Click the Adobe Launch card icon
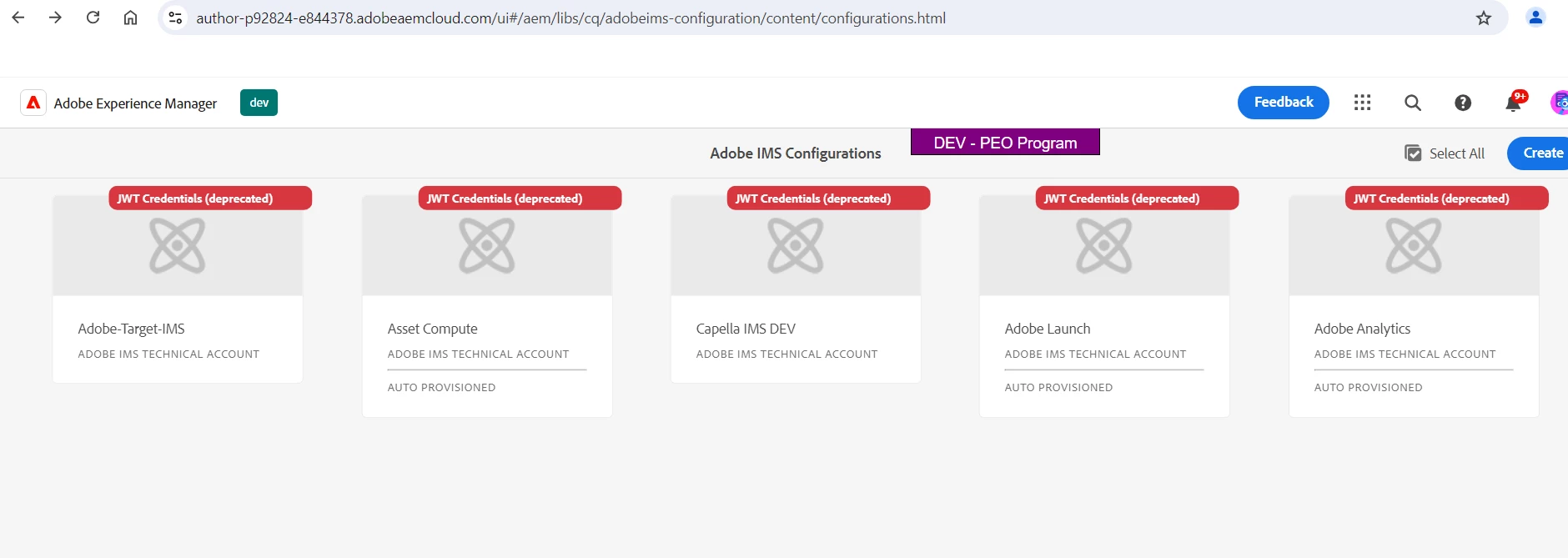The image size is (1568, 558). (x=1104, y=246)
